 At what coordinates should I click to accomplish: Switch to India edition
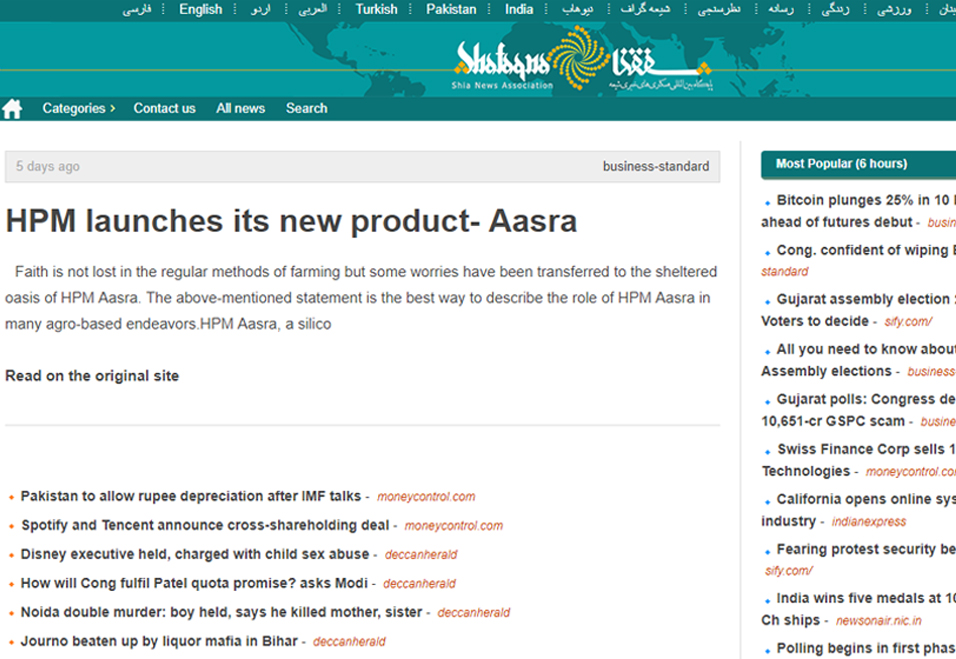pyautogui.click(x=519, y=9)
